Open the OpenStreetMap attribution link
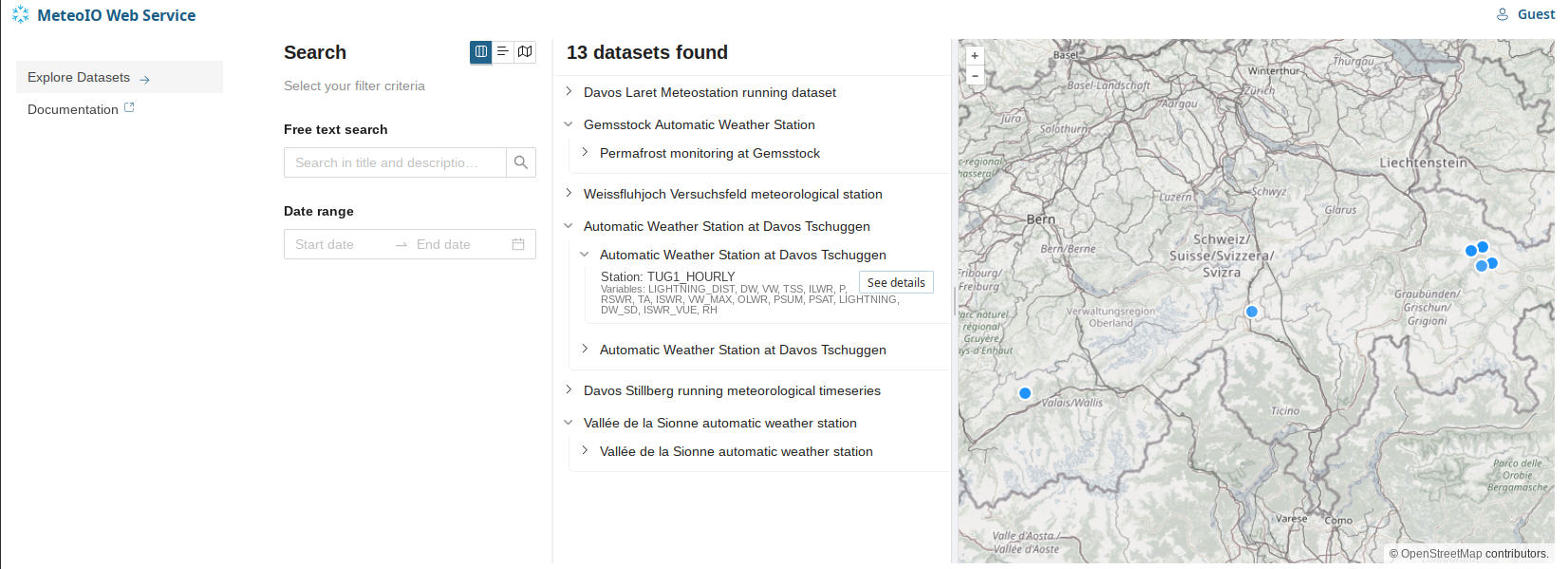The image size is (1568, 569). (x=1440, y=554)
